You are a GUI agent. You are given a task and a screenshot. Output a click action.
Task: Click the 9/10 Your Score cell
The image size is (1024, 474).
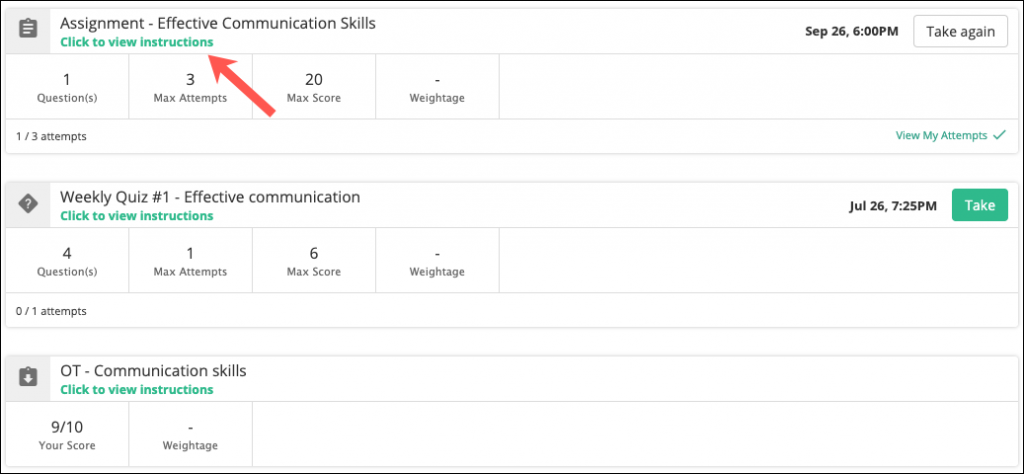pyautogui.click(x=67, y=435)
